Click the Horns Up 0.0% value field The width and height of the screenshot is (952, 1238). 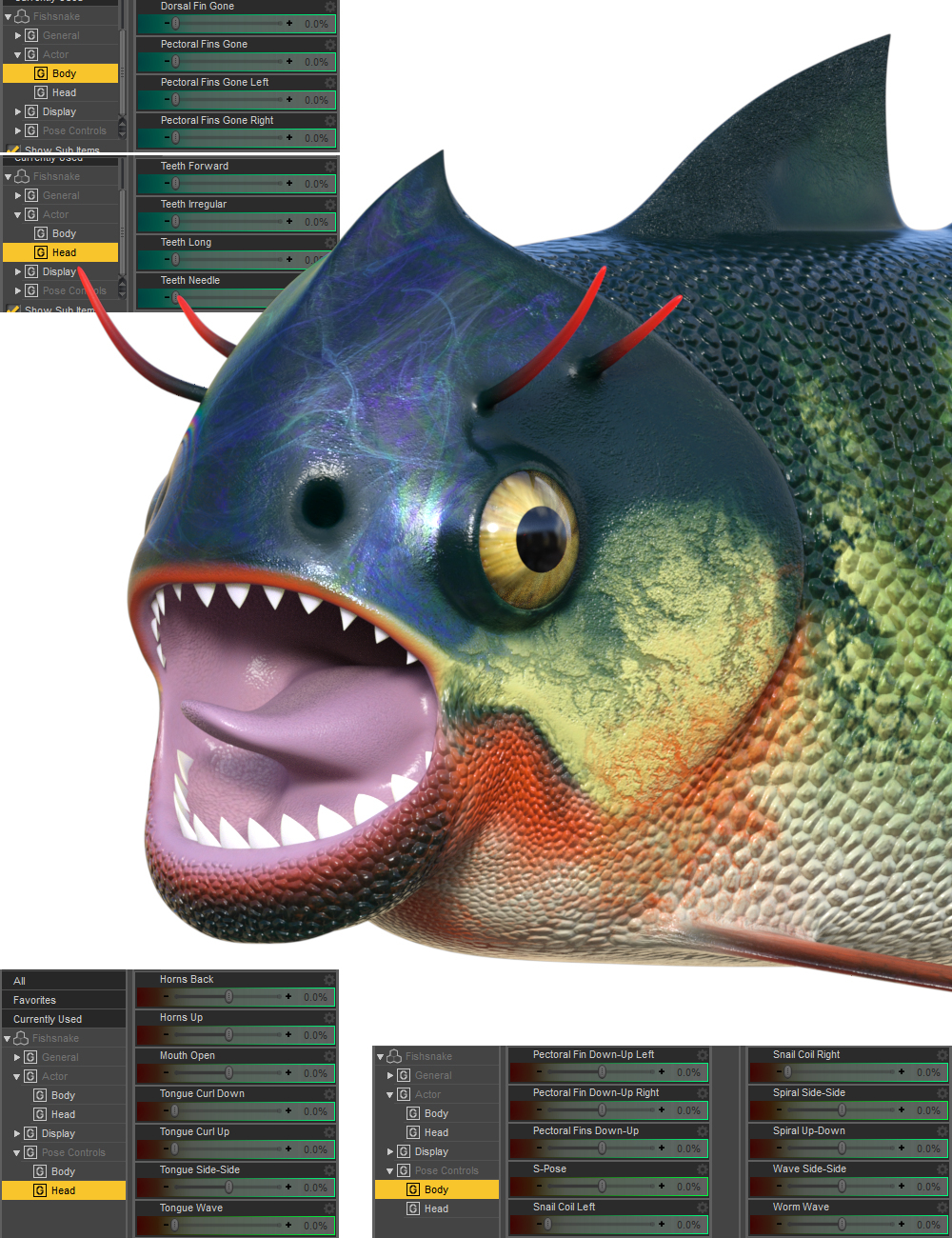point(315,1035)
